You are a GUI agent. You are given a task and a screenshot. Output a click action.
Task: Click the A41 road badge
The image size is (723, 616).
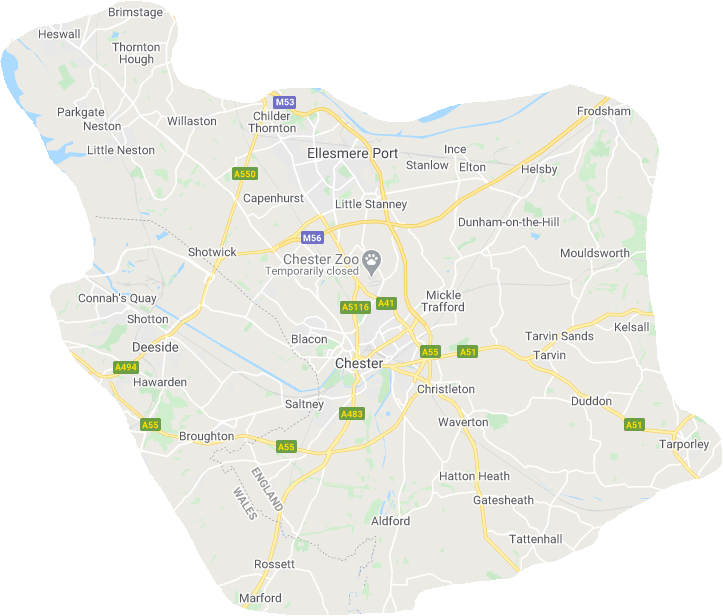pyautogui.click(x=386, y=303)
